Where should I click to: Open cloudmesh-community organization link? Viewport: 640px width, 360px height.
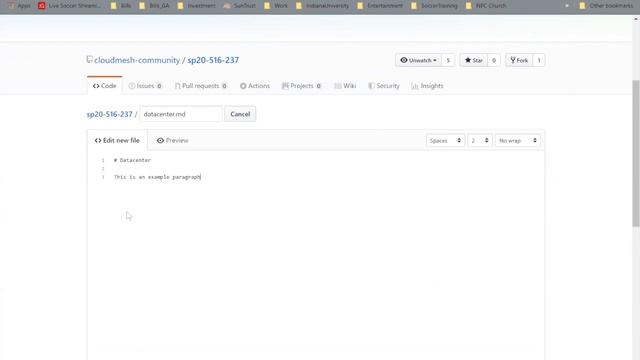pyautogui.click(x=137, y=60)
